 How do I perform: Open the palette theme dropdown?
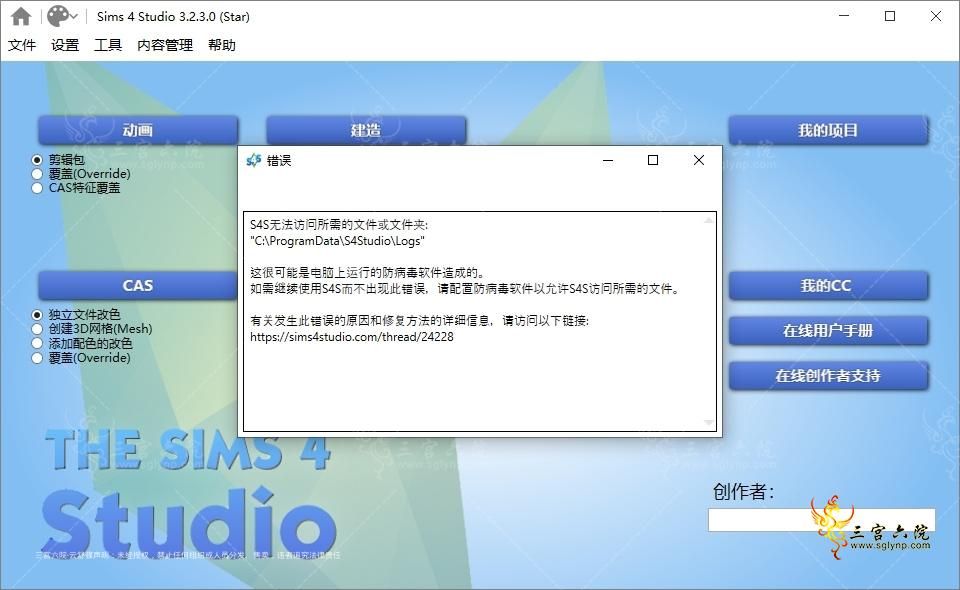(62, 17)
